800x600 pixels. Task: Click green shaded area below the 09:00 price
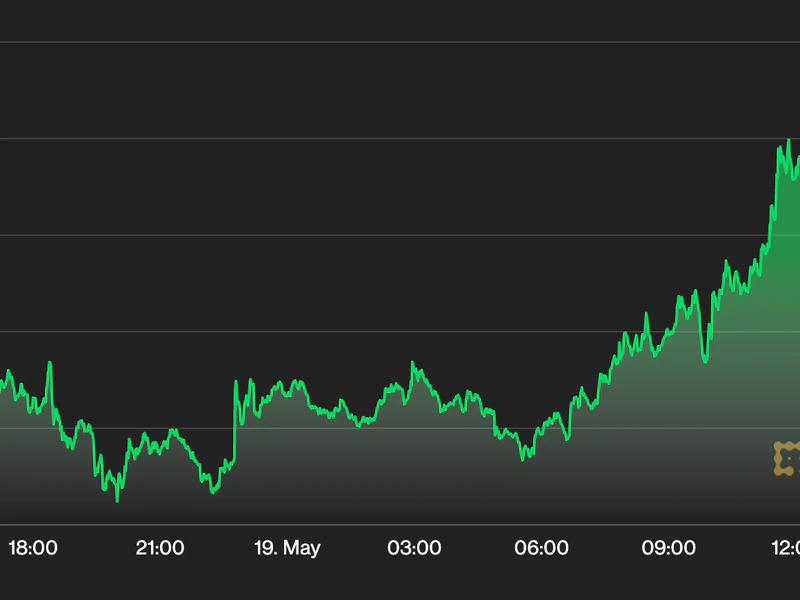point(668,430)
